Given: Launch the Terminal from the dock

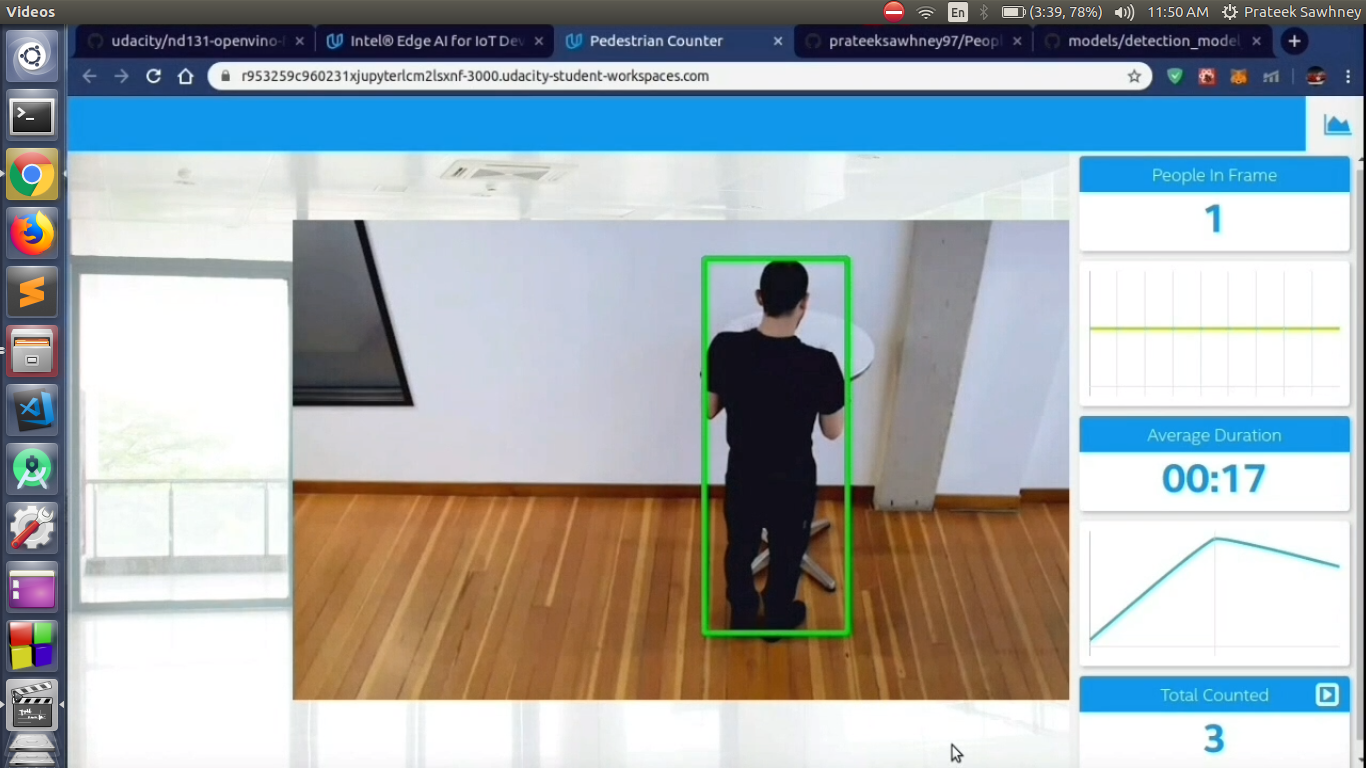Looking at the screenshot, I should 32,116.
